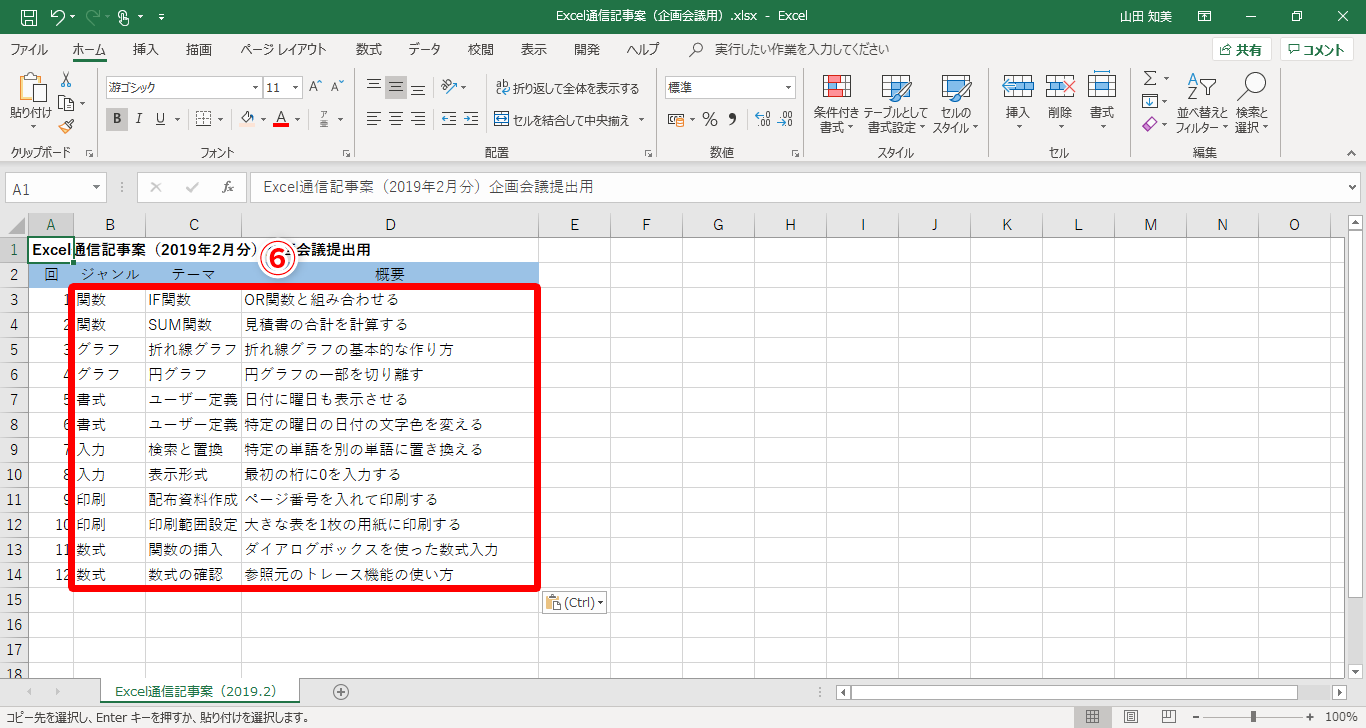Open Find & Select (検索と選択)
This screenshot has width=1366, height=728.
click(1251, 103)
